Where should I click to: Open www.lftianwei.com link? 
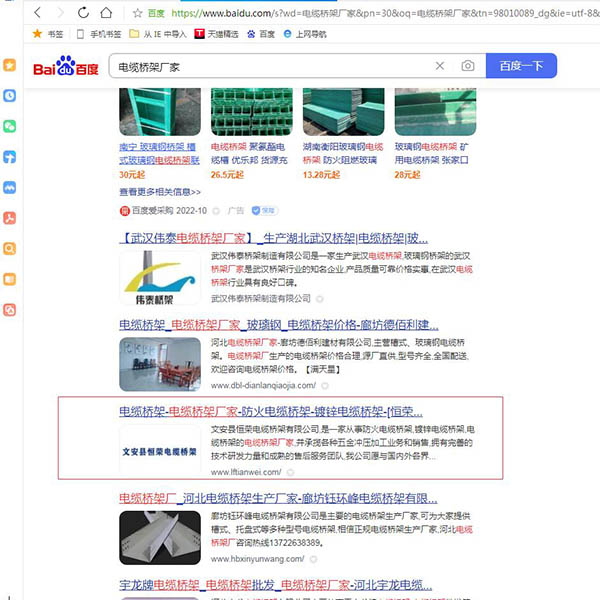click(246, 473)
